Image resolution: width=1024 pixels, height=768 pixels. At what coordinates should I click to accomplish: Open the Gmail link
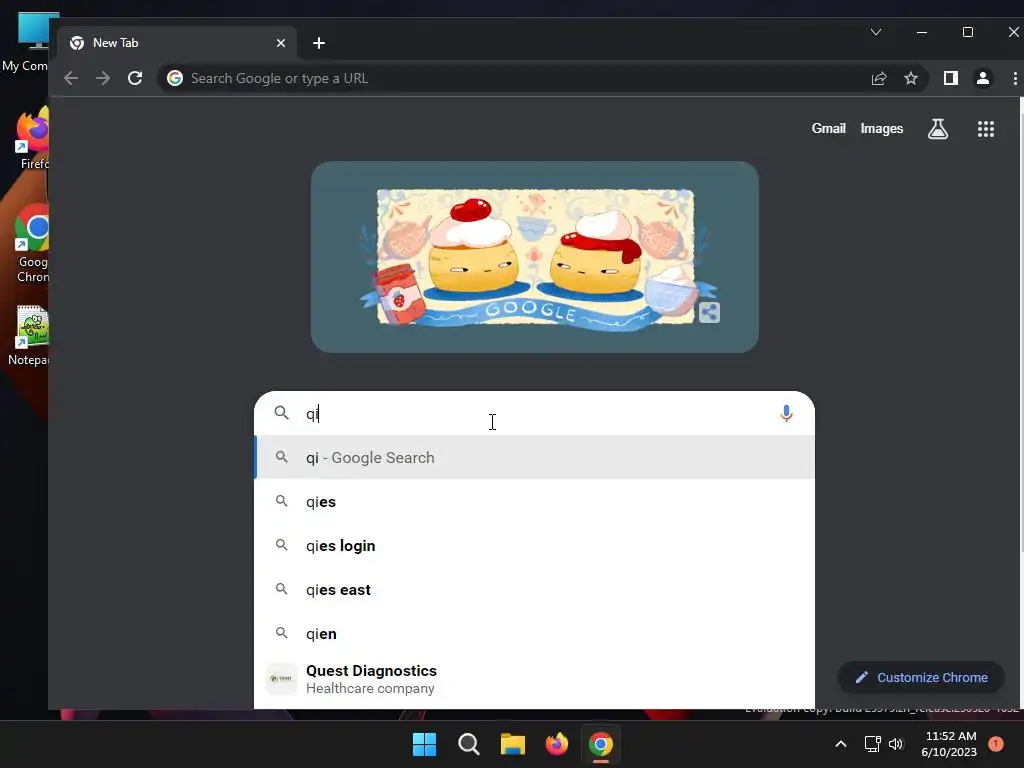coord(828,129)
